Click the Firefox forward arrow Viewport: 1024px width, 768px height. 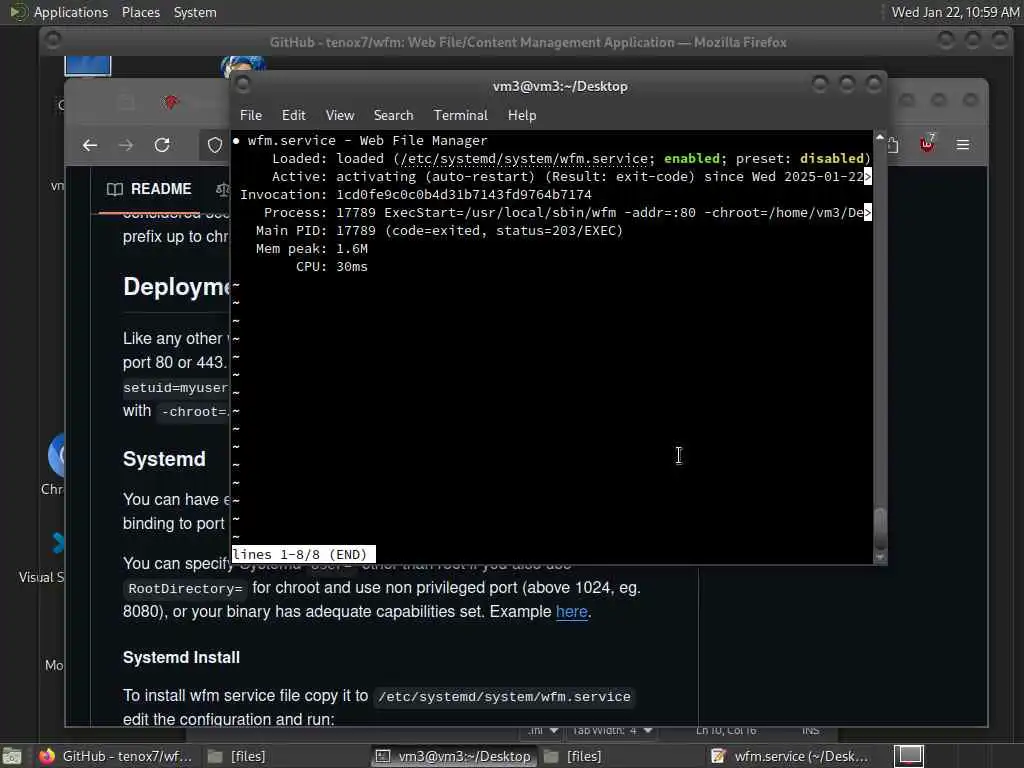tap(126, 145)
